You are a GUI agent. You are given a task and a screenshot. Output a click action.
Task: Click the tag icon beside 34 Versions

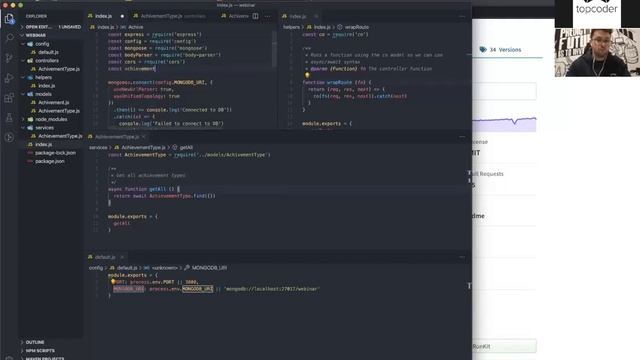[x=483, y=49]
